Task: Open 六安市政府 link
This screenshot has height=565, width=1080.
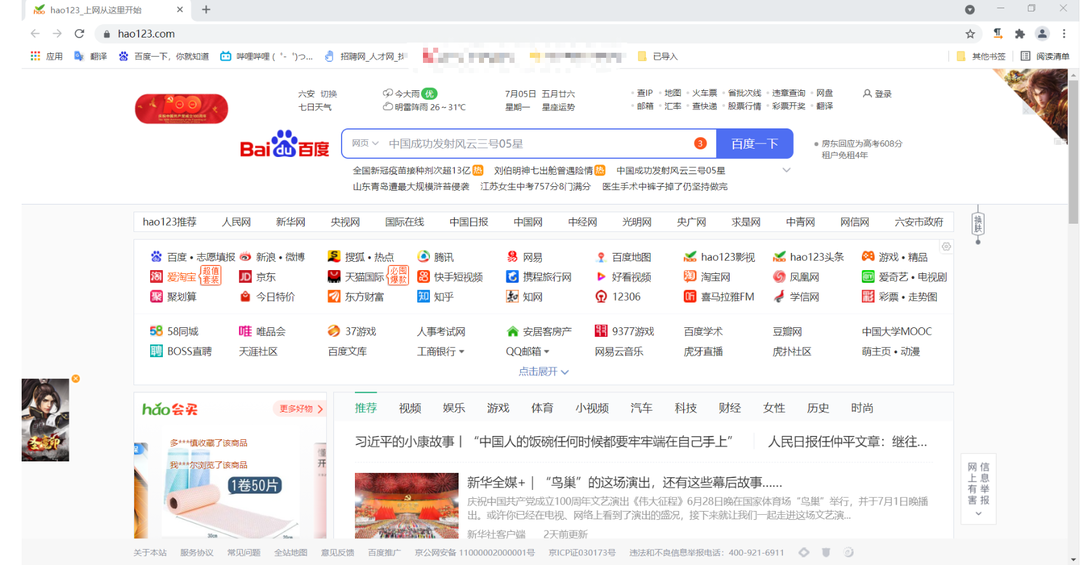Action: point(919,222)
